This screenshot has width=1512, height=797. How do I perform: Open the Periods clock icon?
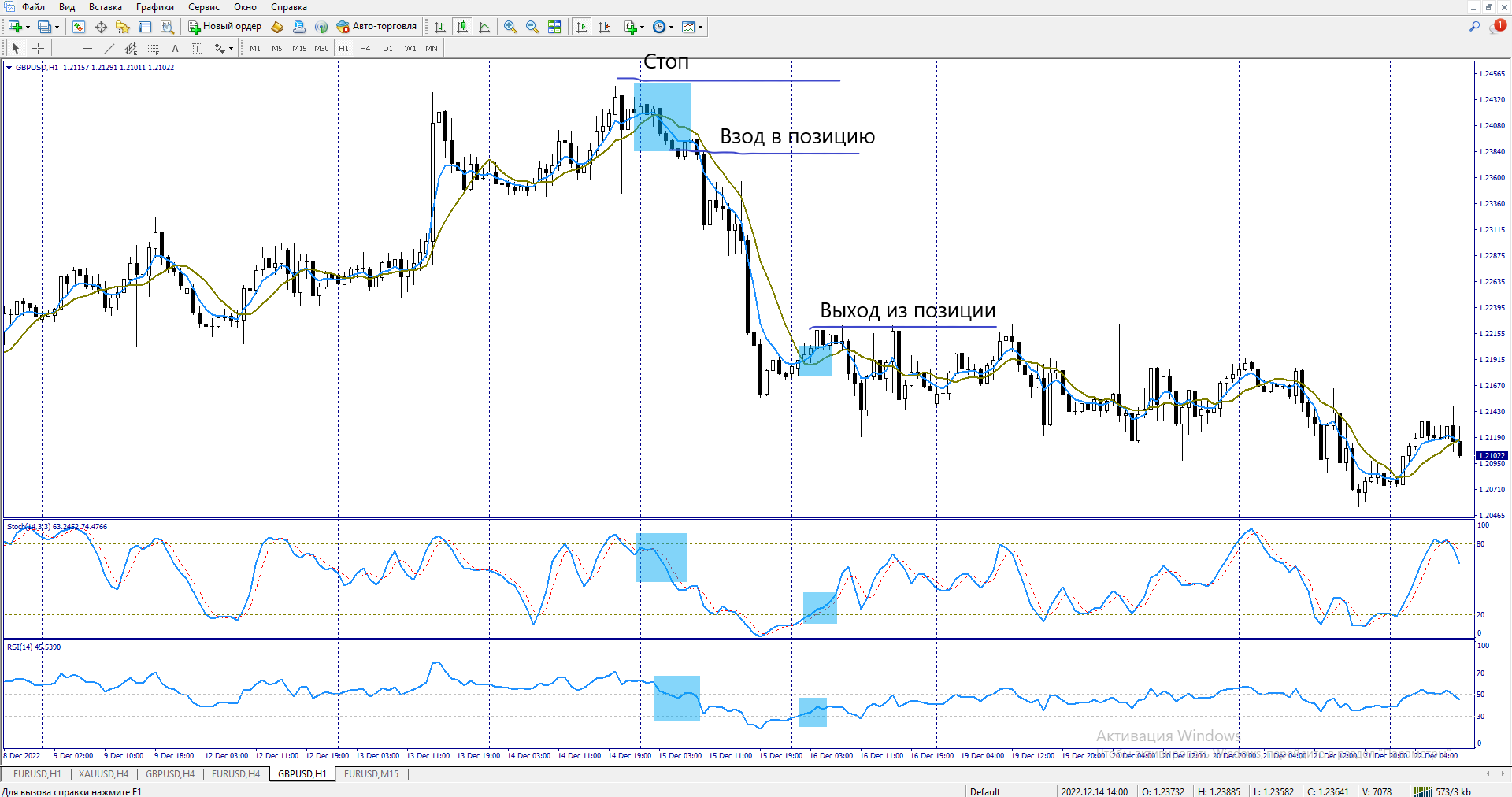[x=659, y=27]
